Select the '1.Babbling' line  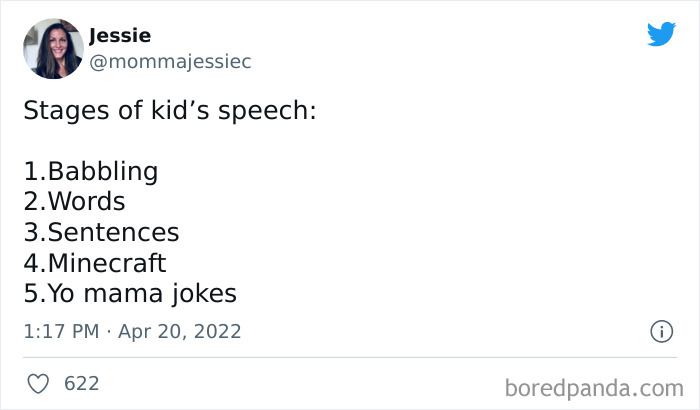coord(91,171)
